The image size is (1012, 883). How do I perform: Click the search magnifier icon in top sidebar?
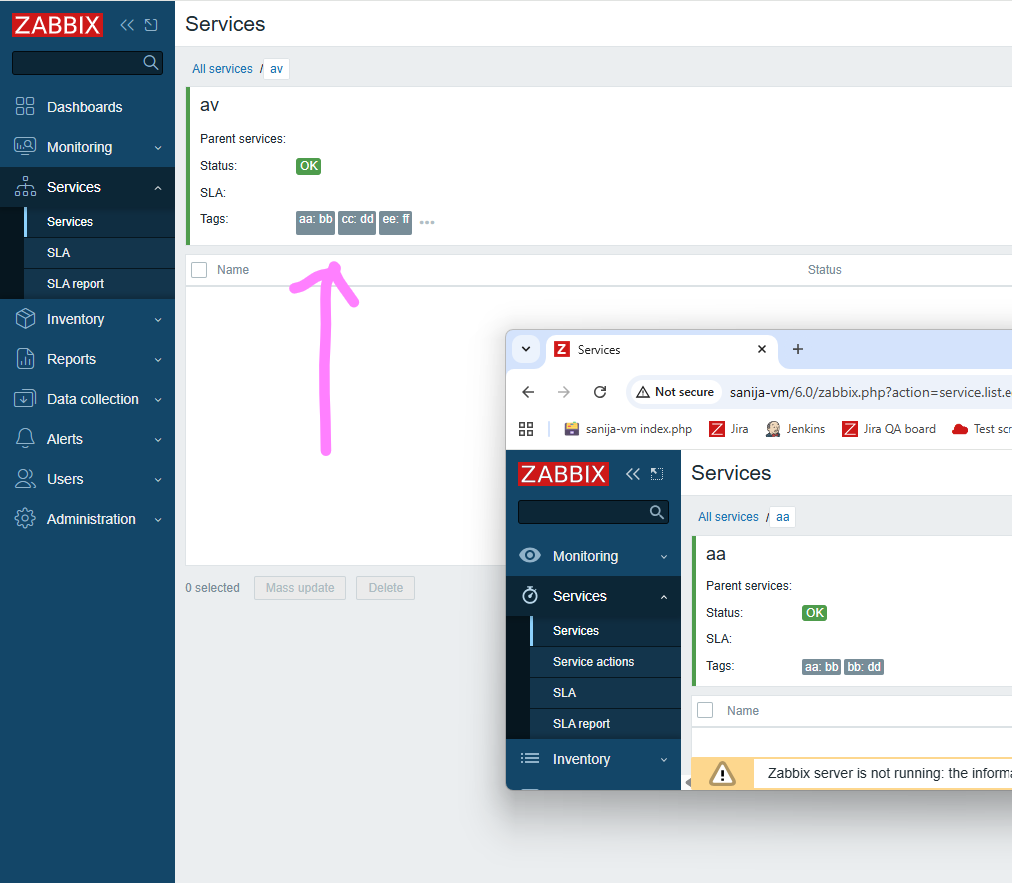click(x=151, y=63)
